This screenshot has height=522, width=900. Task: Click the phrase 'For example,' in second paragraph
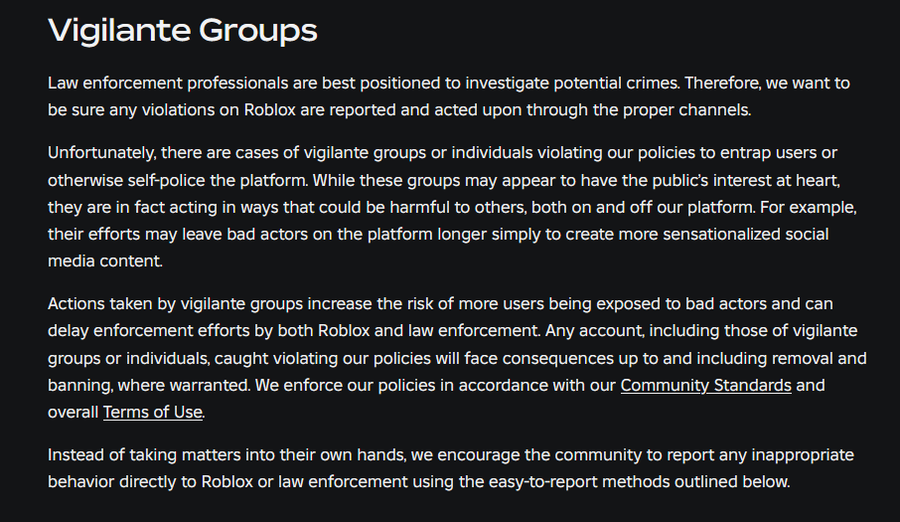tap(808, 207)
